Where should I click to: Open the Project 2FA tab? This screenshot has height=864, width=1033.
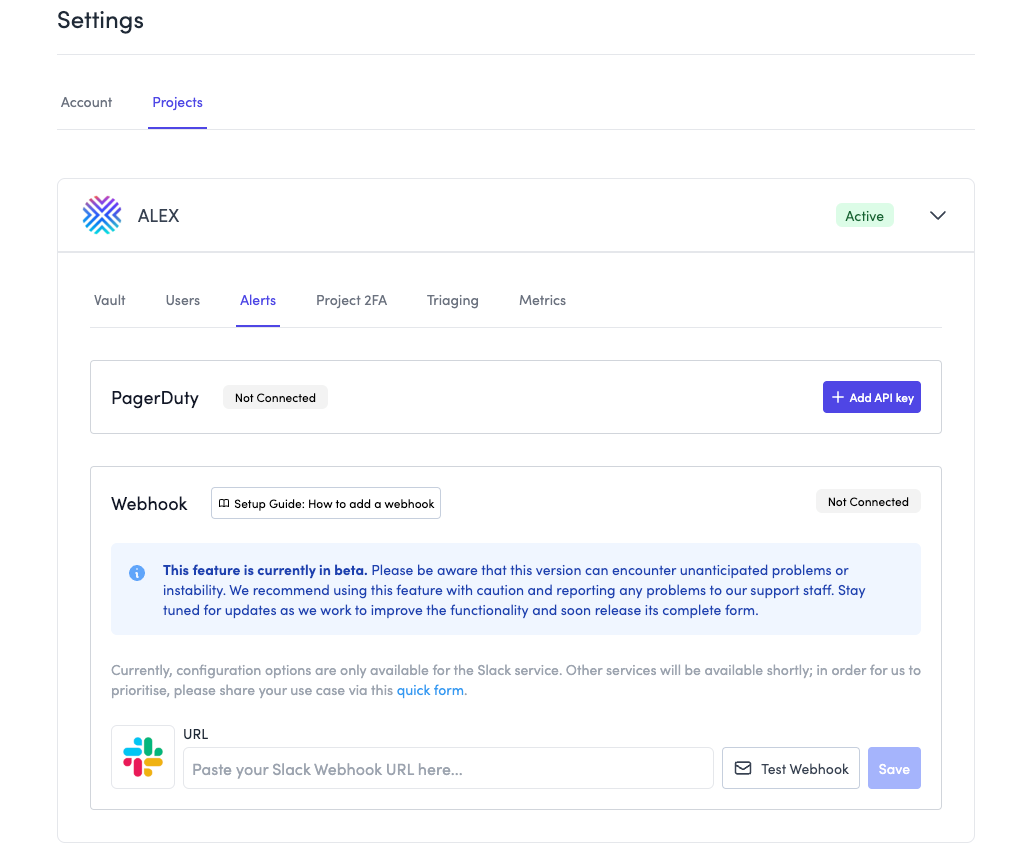point(351,300)
